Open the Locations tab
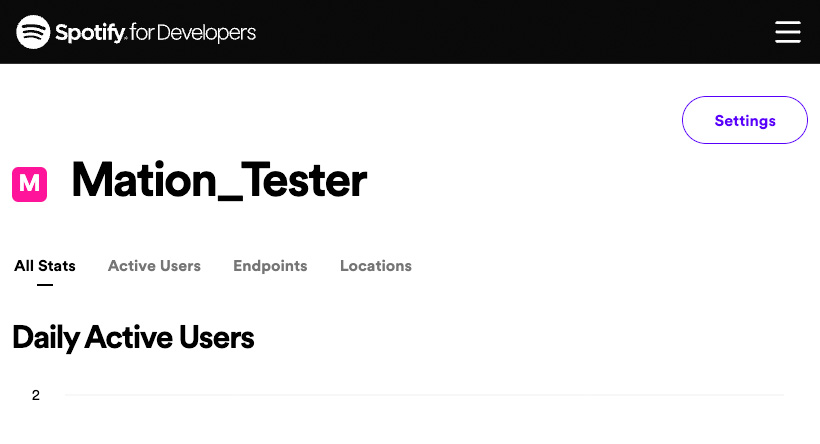Viewport: 820px width, 444px height. tap(376, 266)
